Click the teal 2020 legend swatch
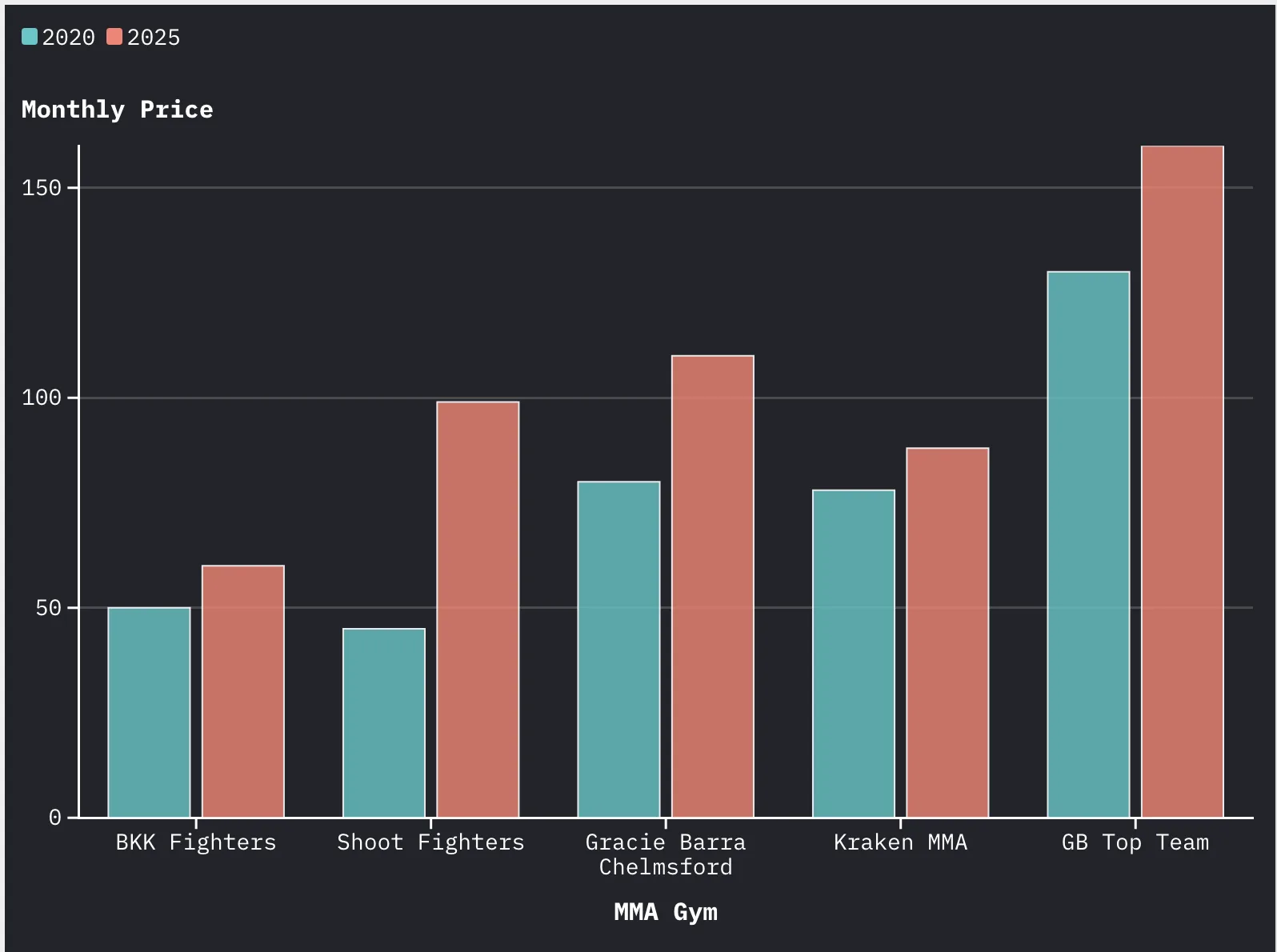Screen dimensions: 1277x952 click(x=30, y=37)
